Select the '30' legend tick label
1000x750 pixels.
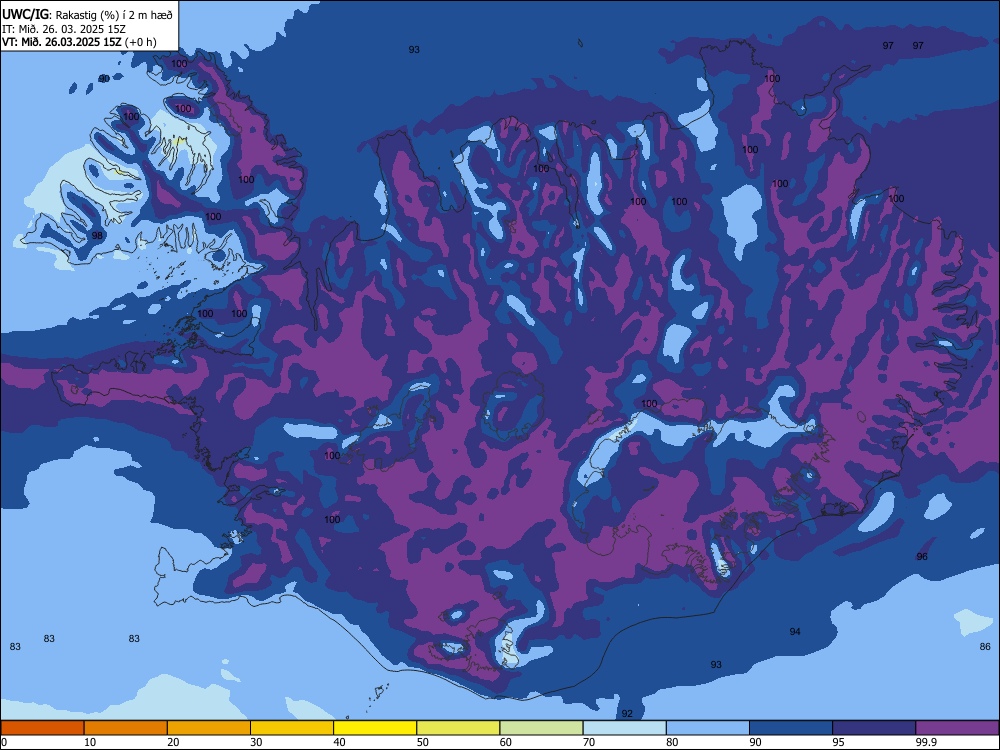click(x=256, y=742)
